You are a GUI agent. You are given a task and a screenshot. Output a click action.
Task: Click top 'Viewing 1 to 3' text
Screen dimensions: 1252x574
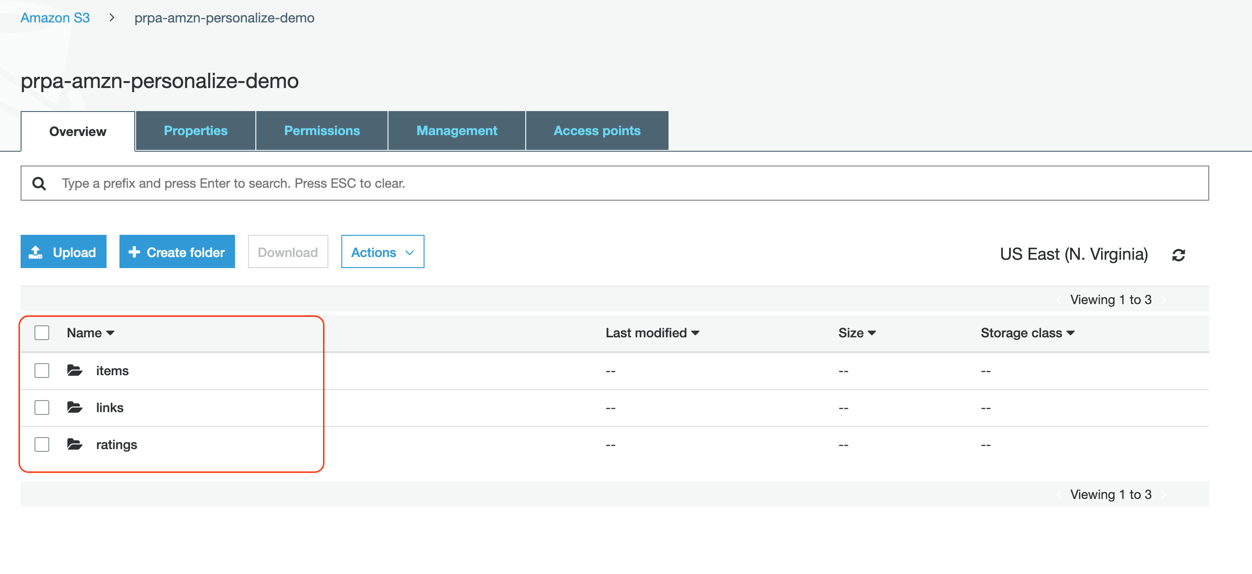coord(1111,299)
